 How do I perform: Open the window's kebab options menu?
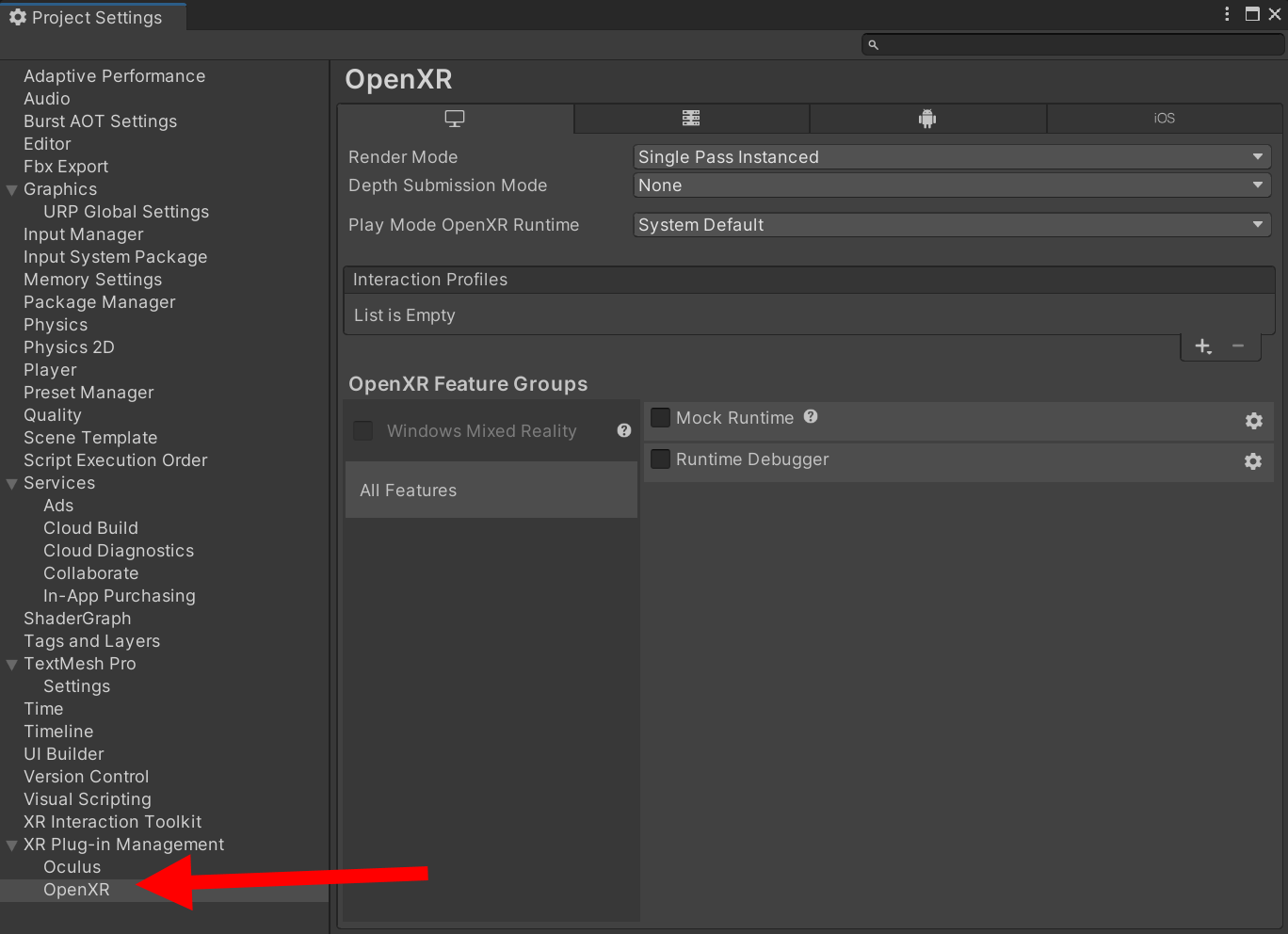point(1227,14)
